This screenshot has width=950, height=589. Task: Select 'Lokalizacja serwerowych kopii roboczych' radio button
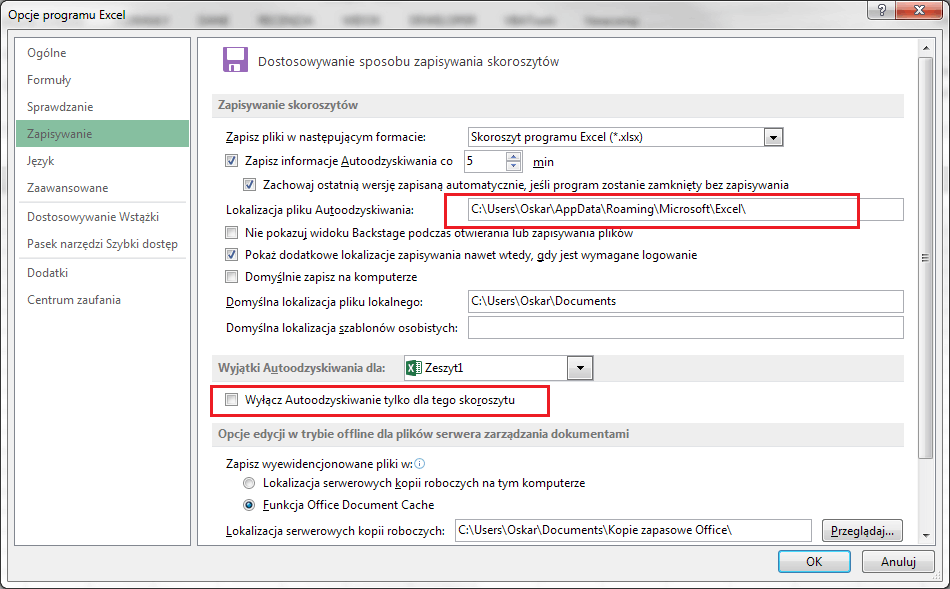(x=249, y=483)
